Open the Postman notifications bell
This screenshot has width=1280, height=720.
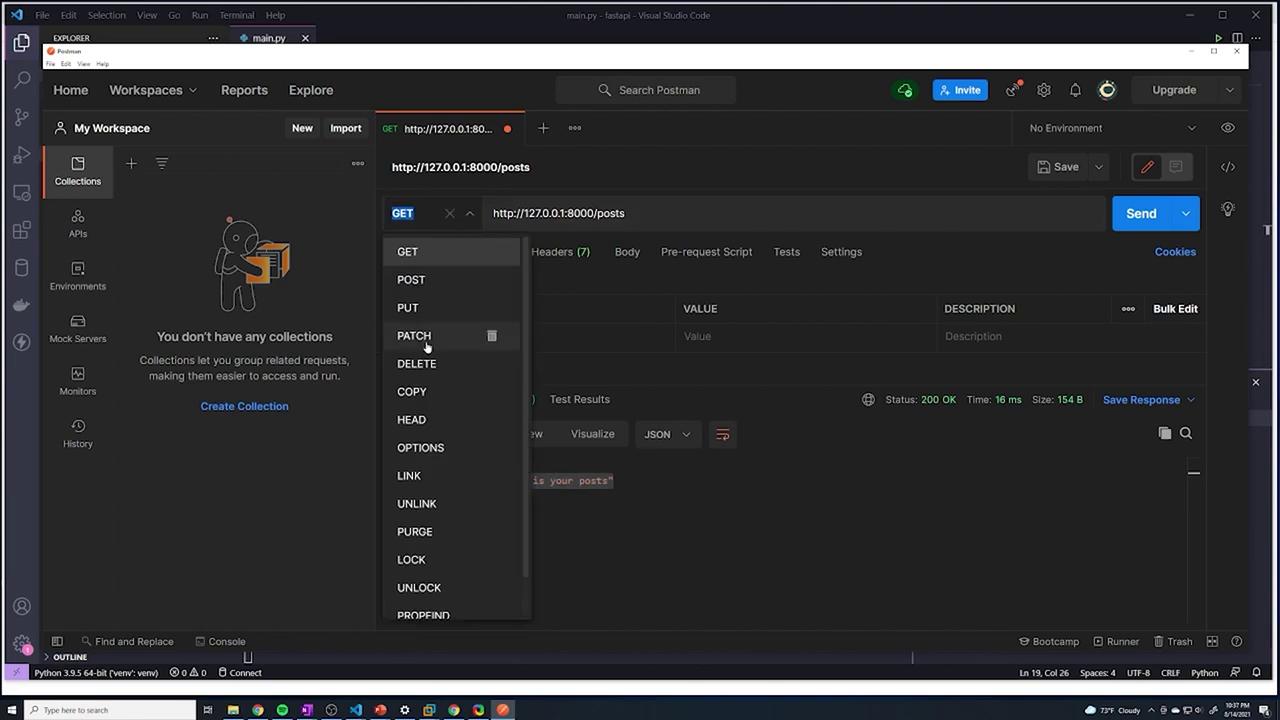(x=1075, y=90)
